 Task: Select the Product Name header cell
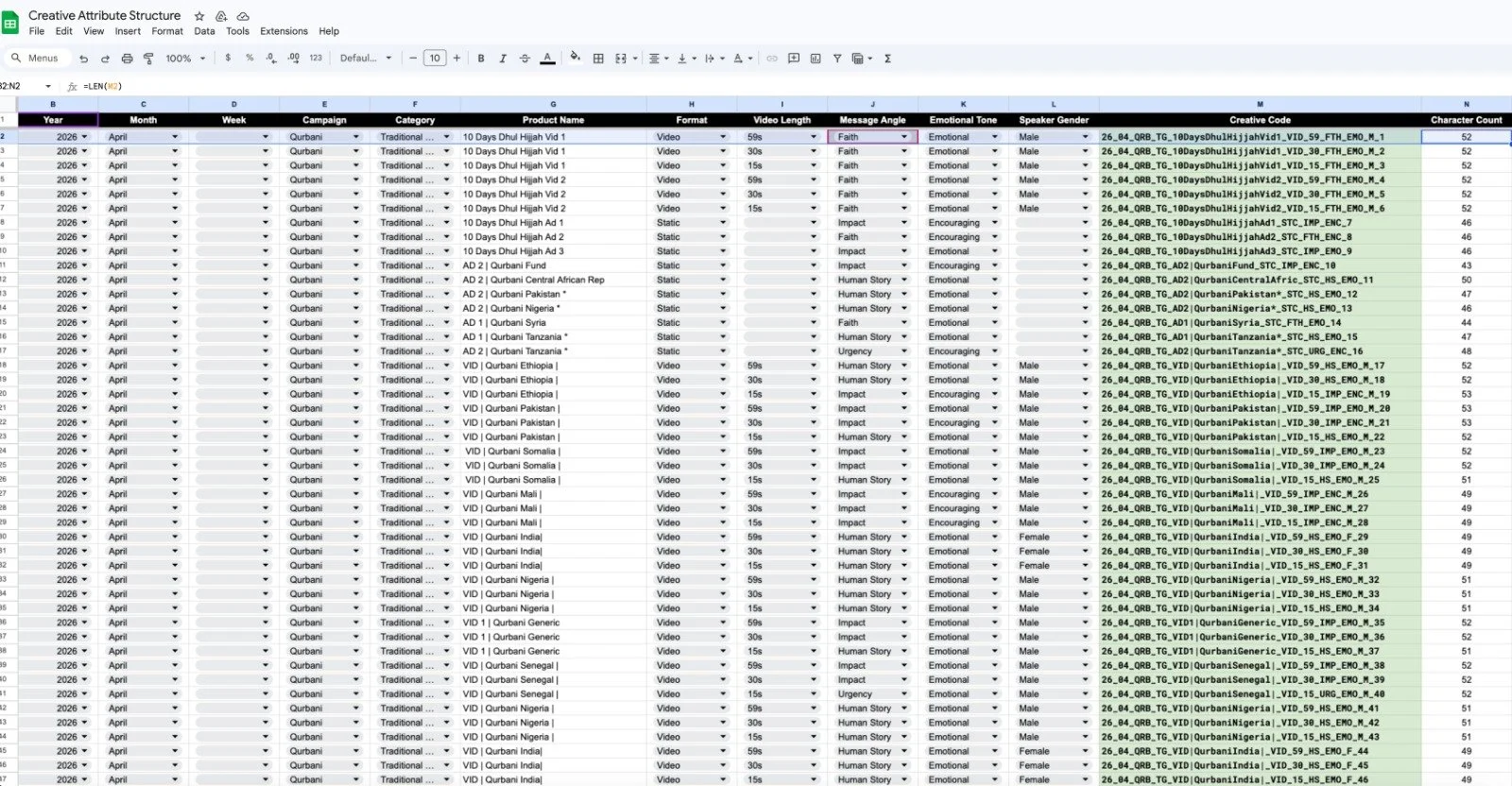pyautogui.click(x=553, y=120)
